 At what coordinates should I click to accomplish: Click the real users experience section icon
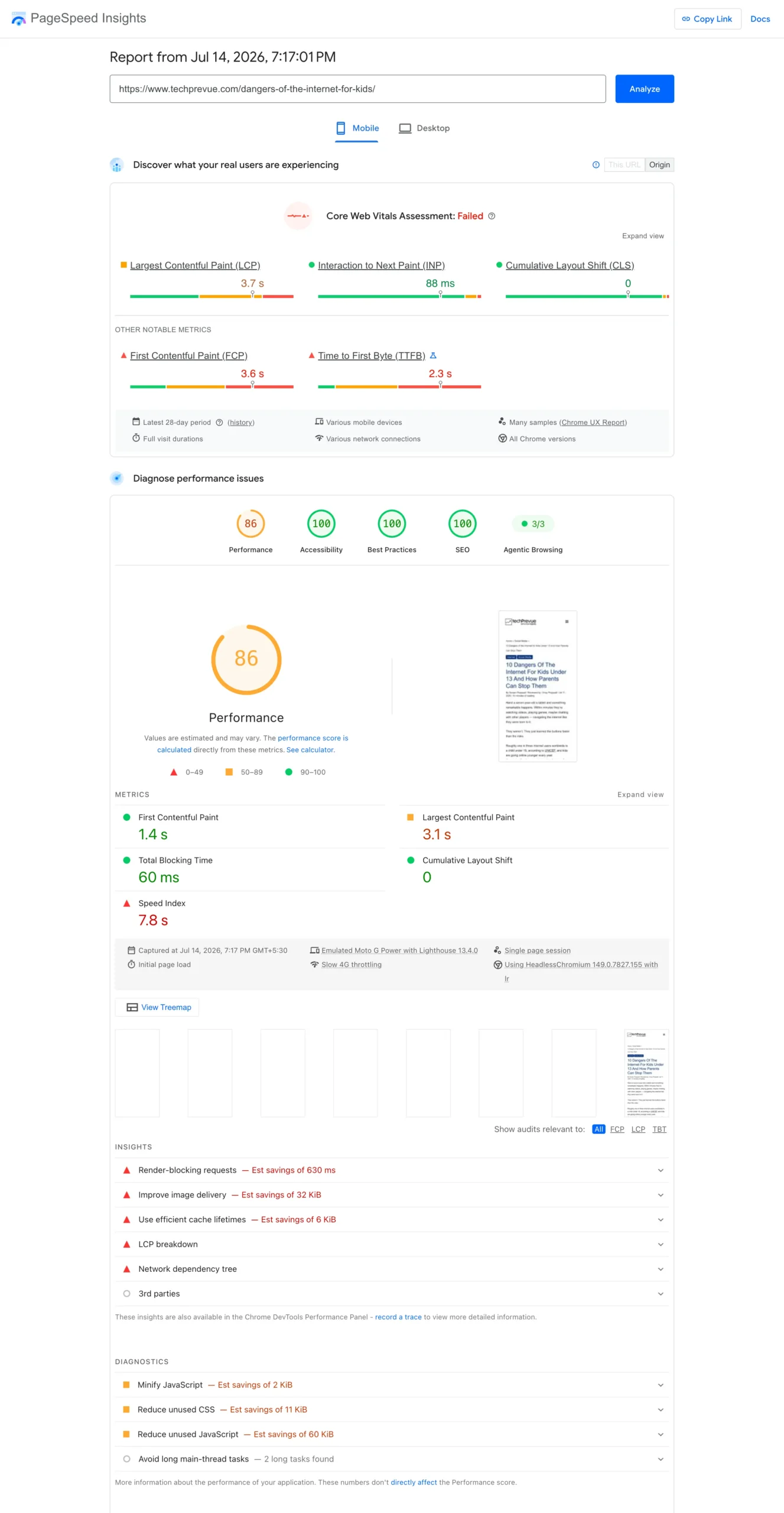coord(117,165)
